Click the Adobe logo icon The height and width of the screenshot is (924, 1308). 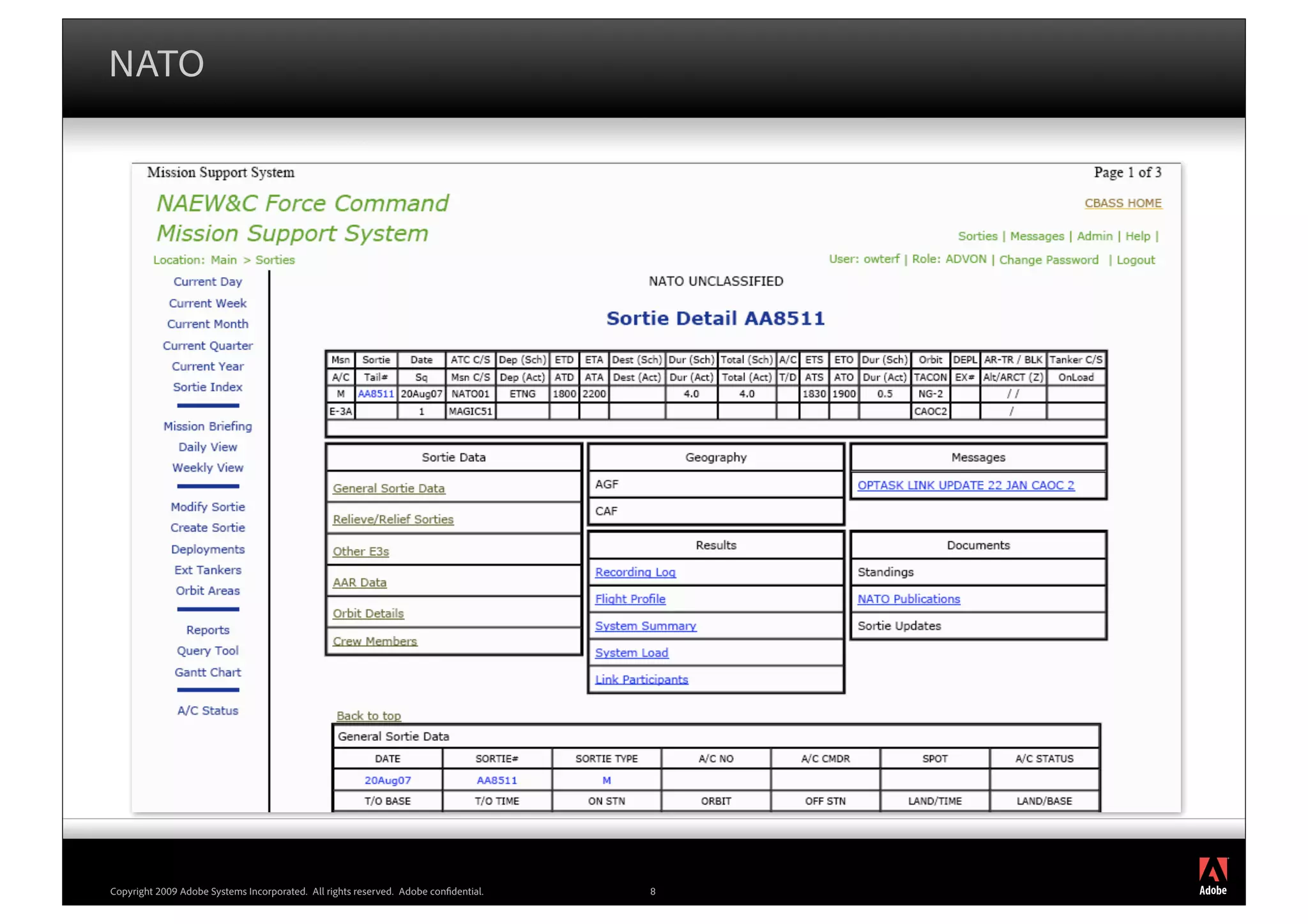1212,875
